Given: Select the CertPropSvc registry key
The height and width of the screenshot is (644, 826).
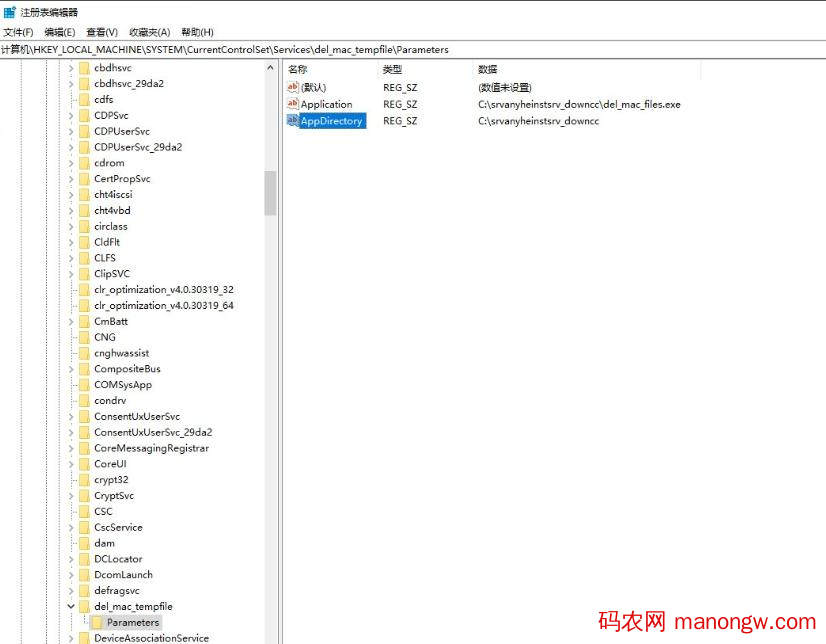Looking at the screenshot, I should click(120, 178).
